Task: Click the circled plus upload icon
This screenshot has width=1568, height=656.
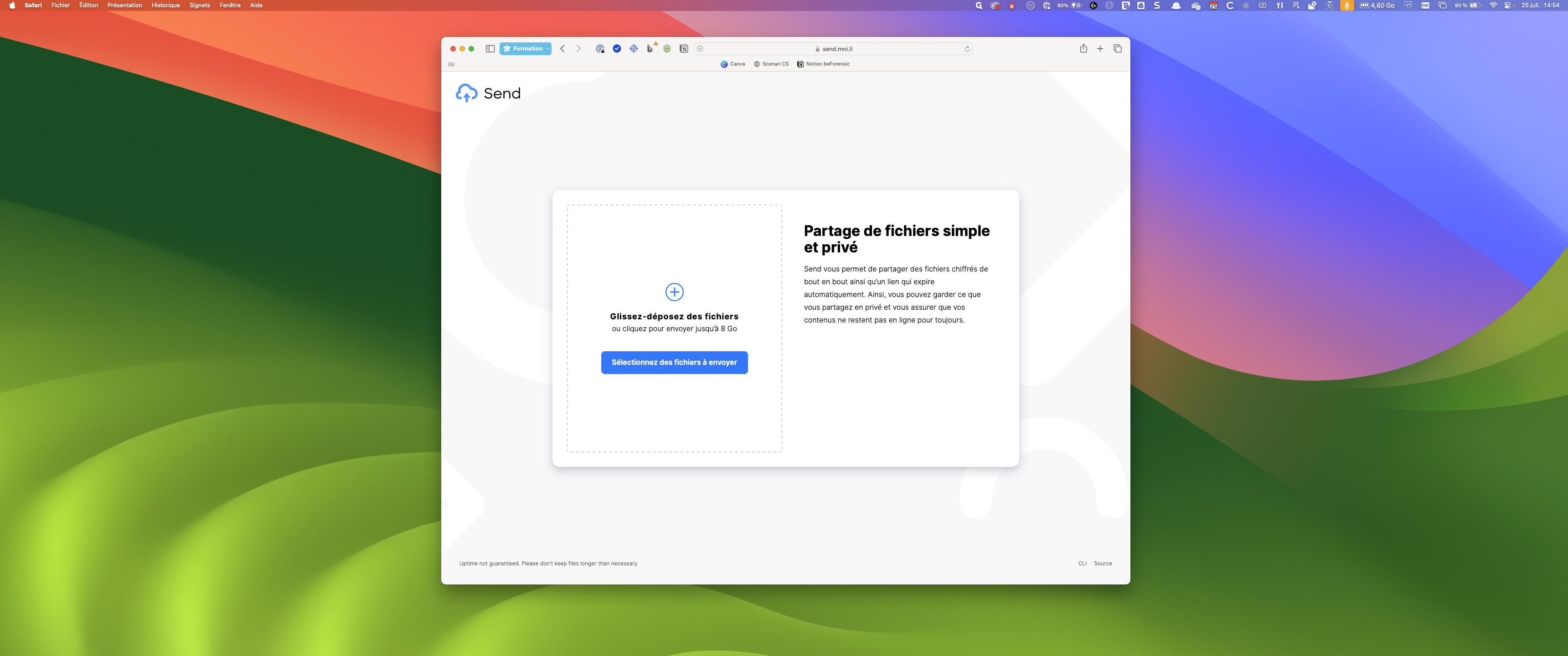Action: [x=674, y=292]
